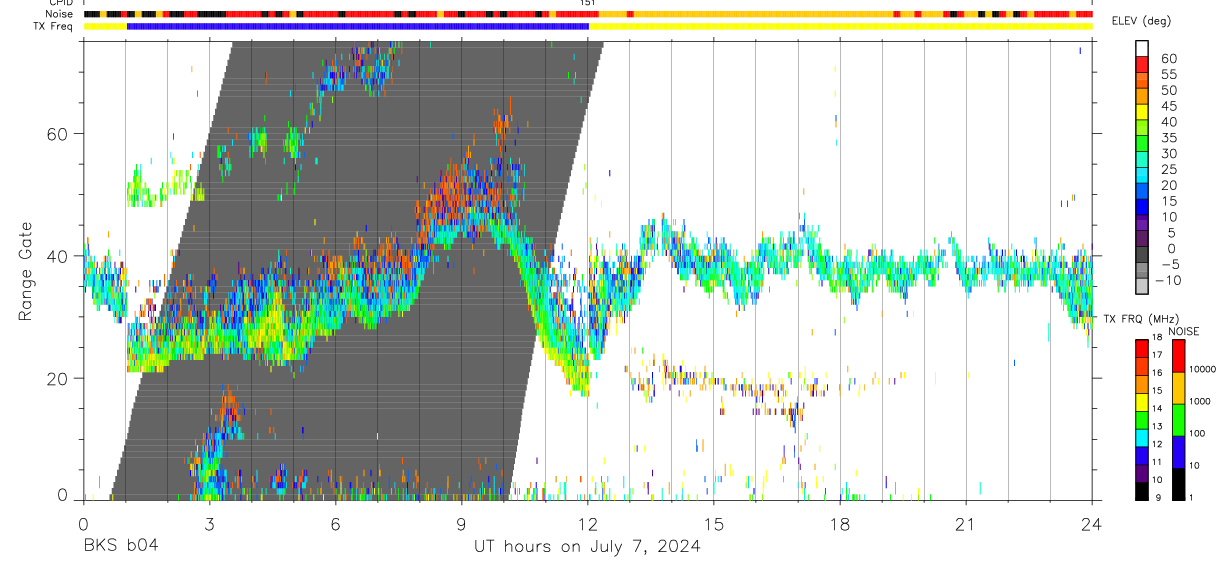Click the 'ELEV (deg)' colorbar title
Viewport: 1228px width, 567px height.
click(x=1141, y=21)
